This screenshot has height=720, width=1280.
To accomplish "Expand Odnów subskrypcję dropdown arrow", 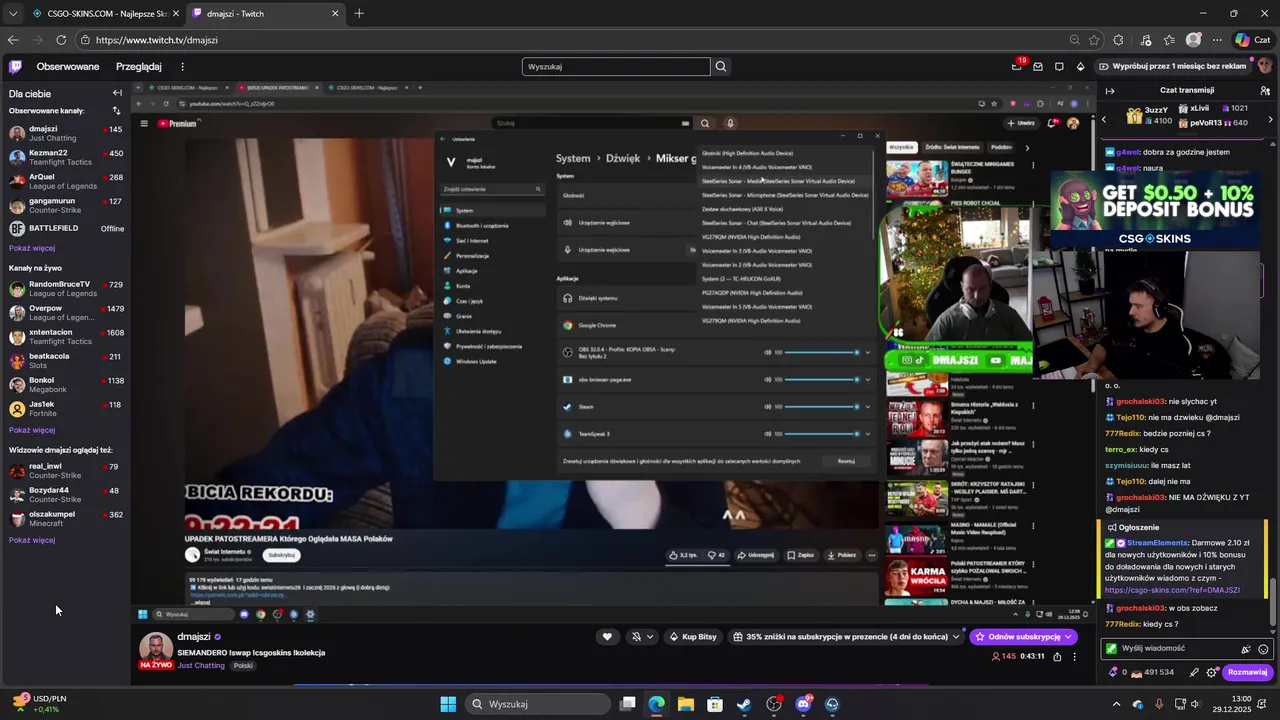I will (1069, 637).
